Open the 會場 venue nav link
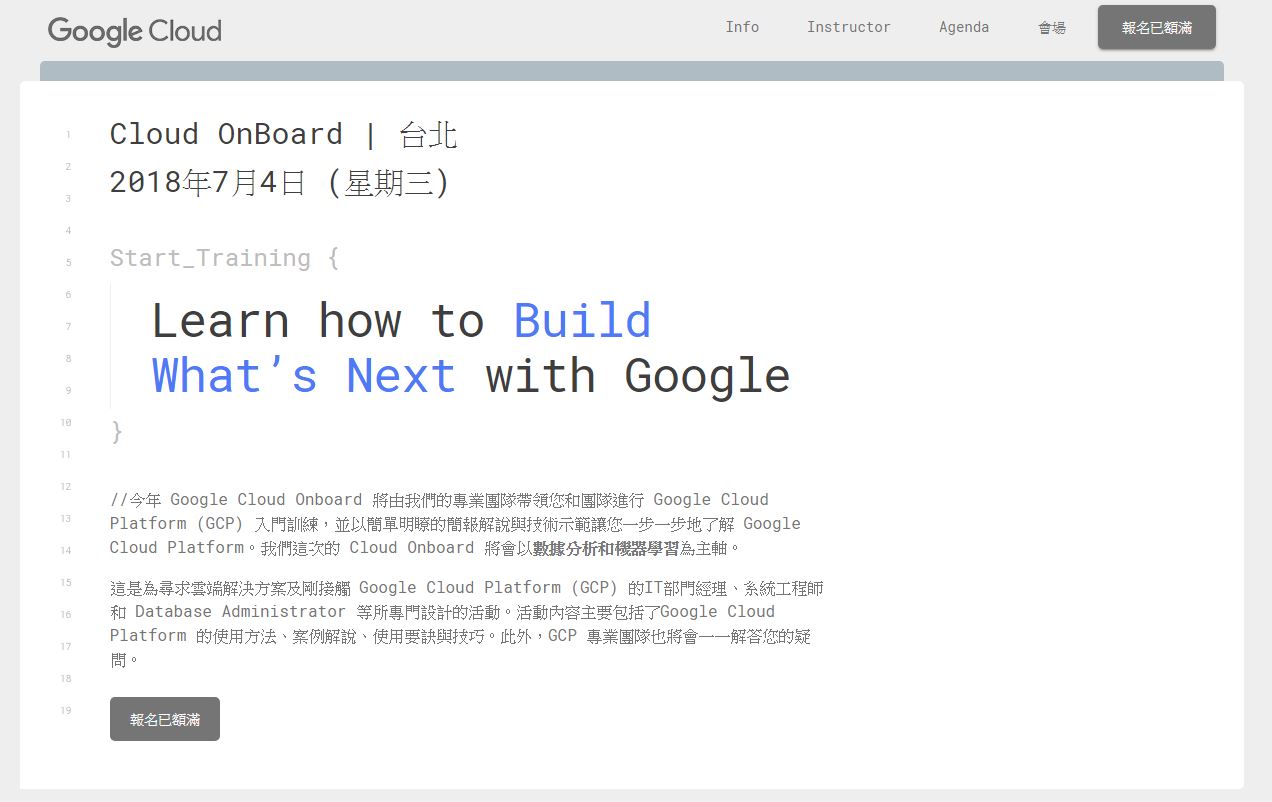Viewport: 1272px width, 802px height. tap(1052, 28)
